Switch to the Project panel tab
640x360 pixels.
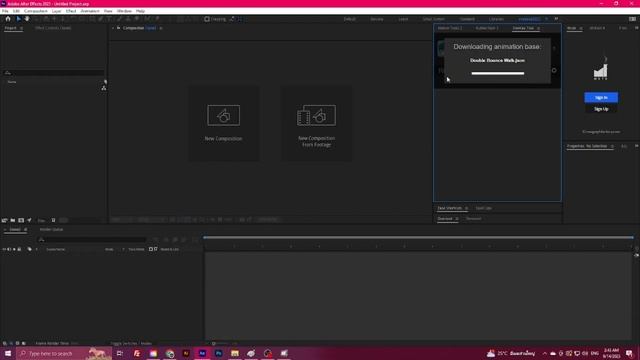point(11,28)
